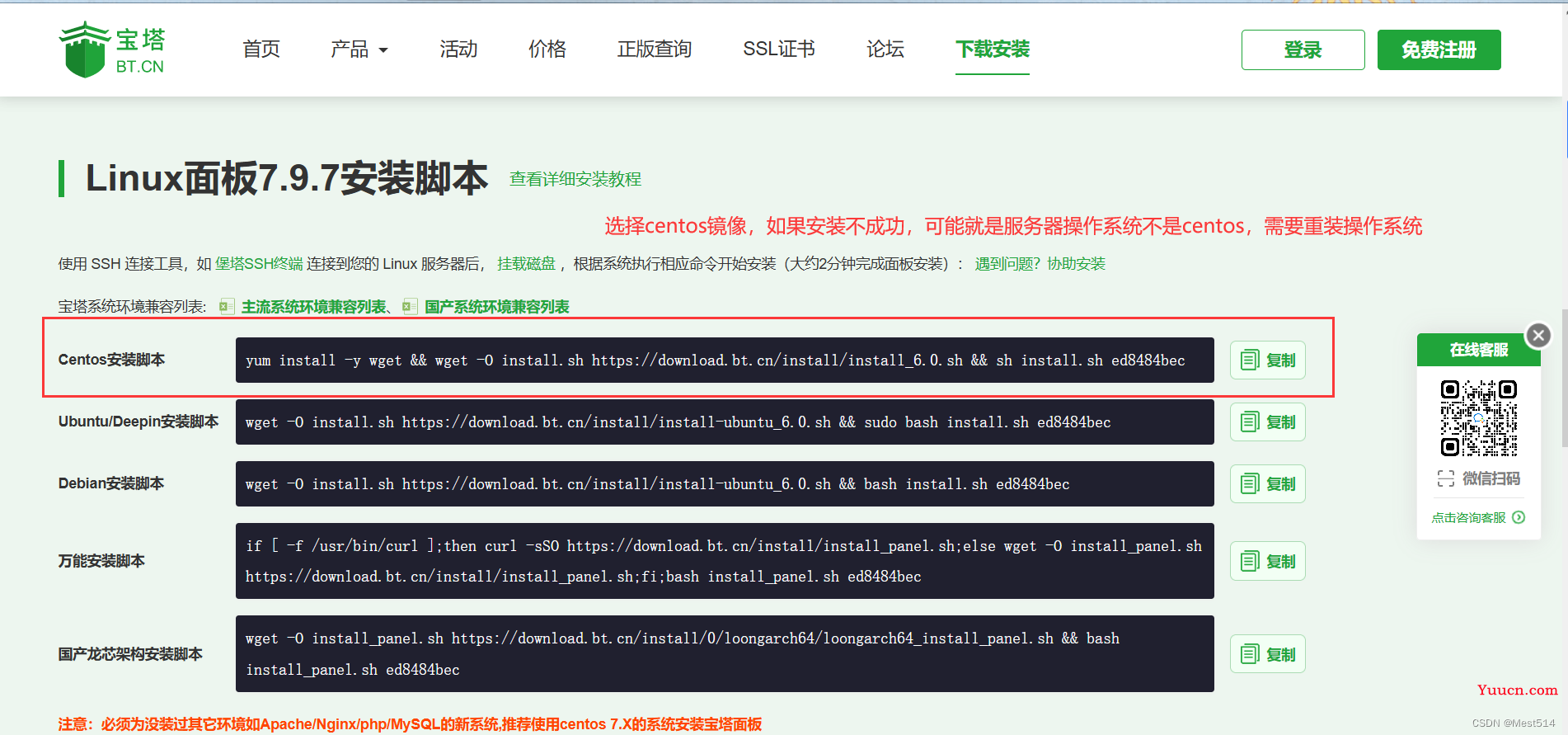This screenshot has height=735, width=1568.
Task: Select the 下载安装 tab
Action: [x=993, y=49]
